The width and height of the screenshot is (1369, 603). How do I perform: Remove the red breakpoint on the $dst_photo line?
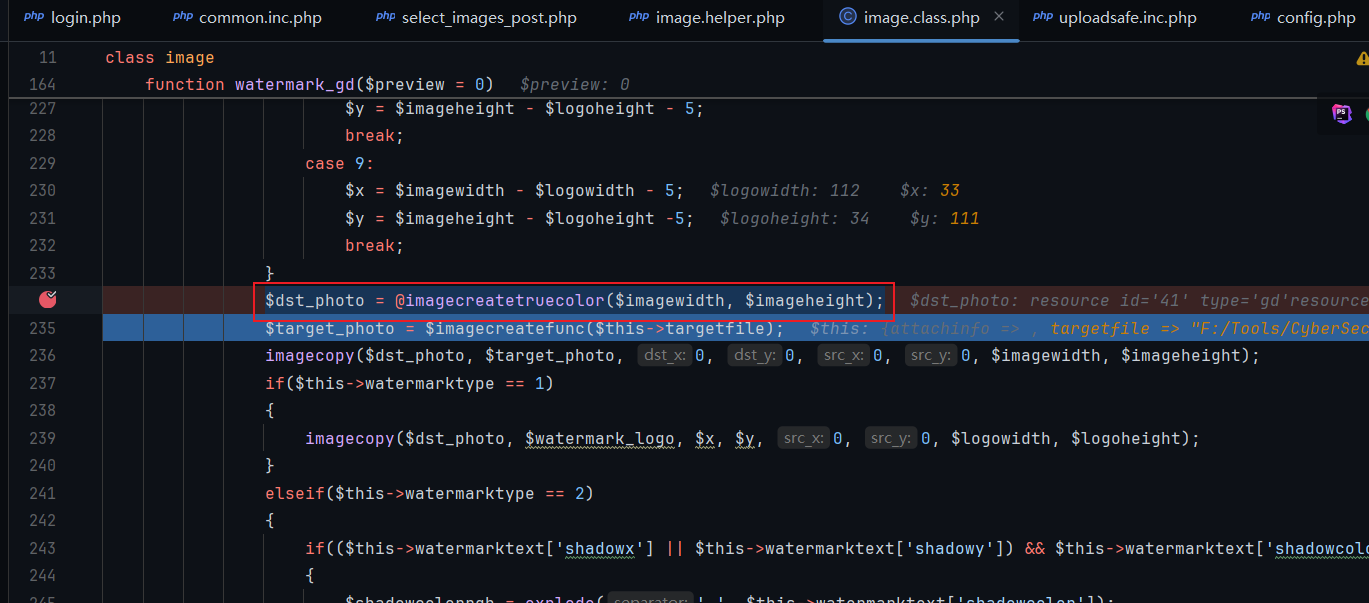point(47,300)
